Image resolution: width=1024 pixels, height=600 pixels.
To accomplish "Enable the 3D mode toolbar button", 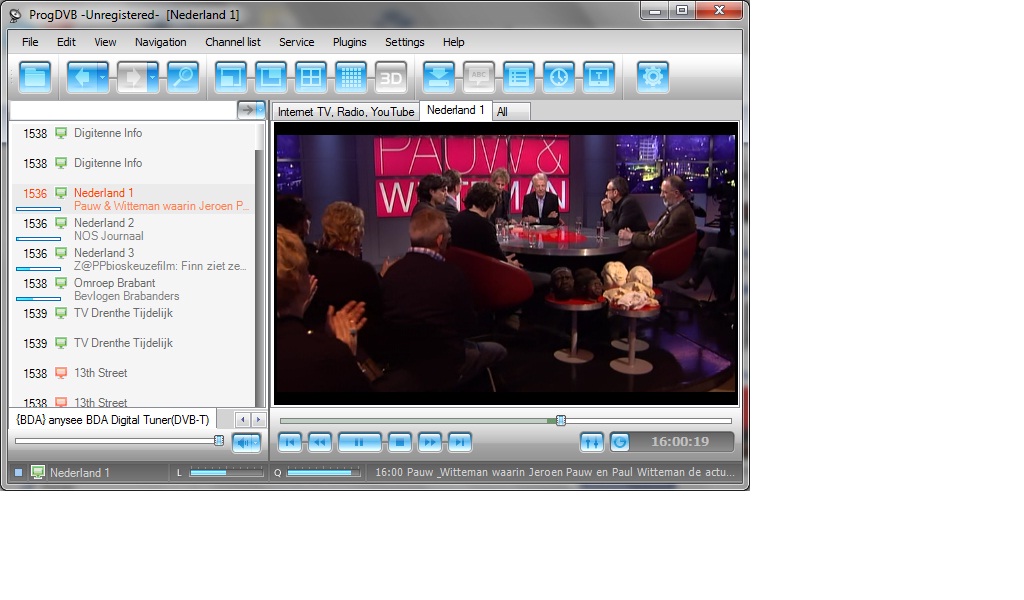I will pos(391,77).
